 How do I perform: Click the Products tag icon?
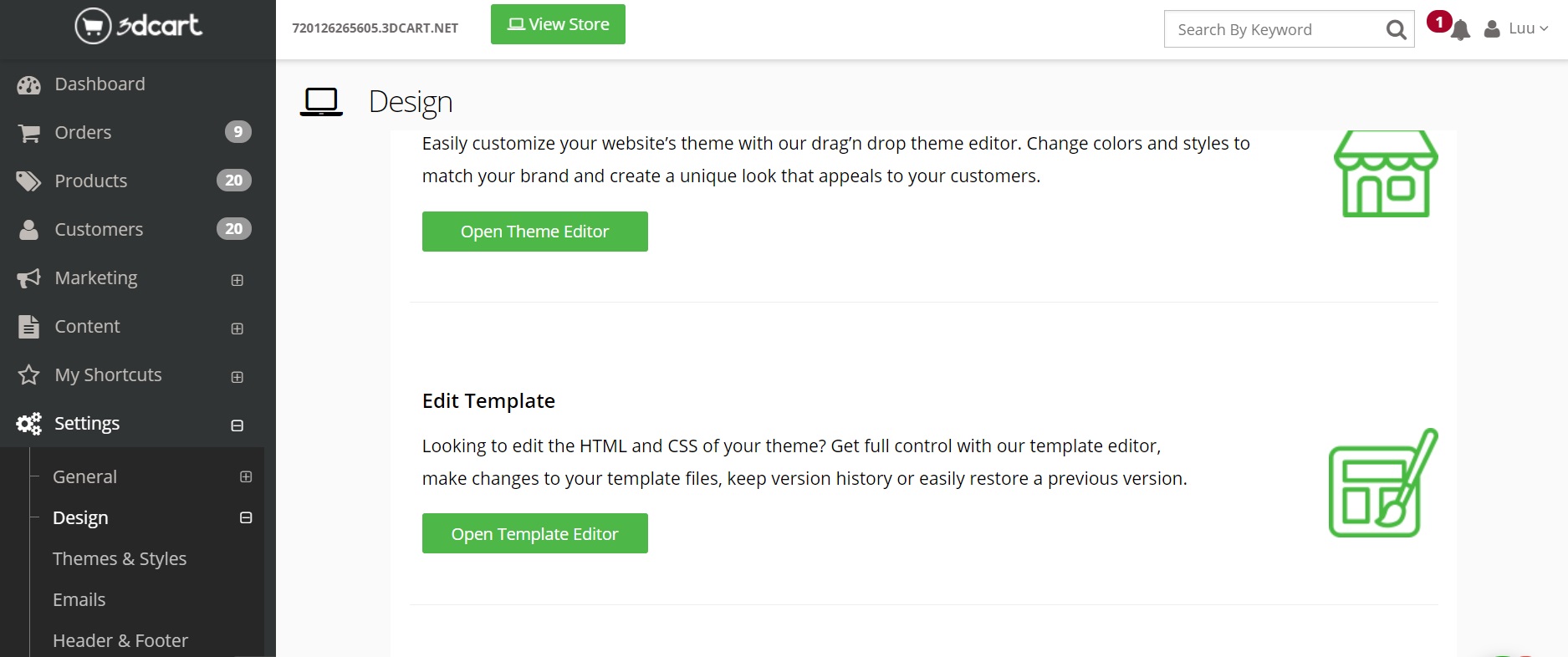(x=29, y=181)
